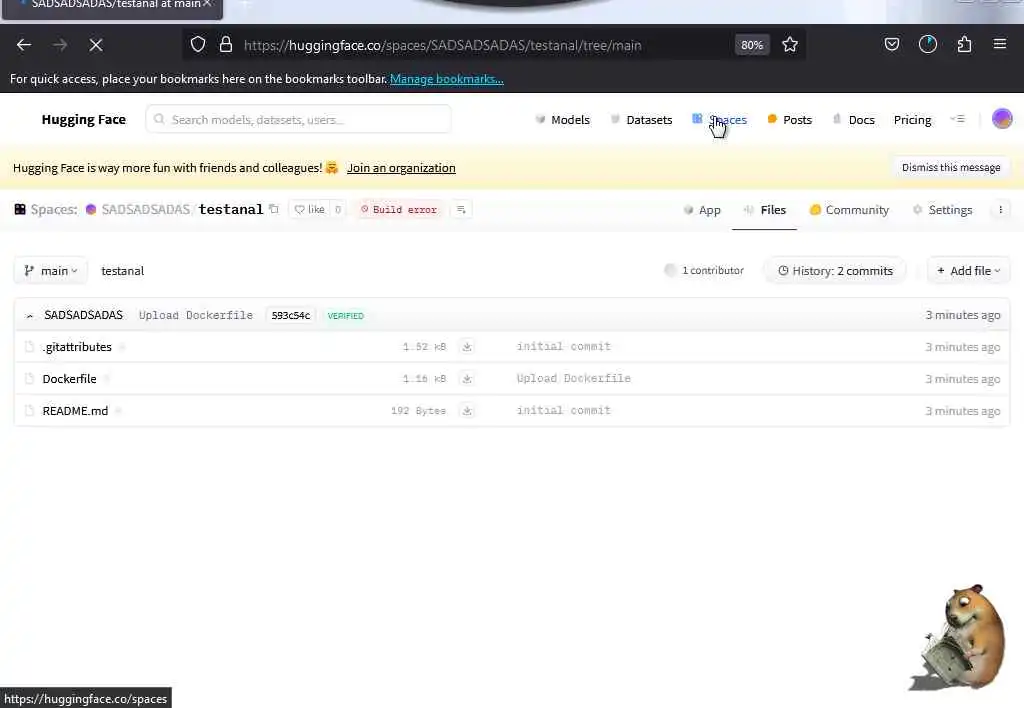Screen dimensions: 1024x708
Task: Open the SADSADSADAS owner profile link
Action: [x=145, y=209]
